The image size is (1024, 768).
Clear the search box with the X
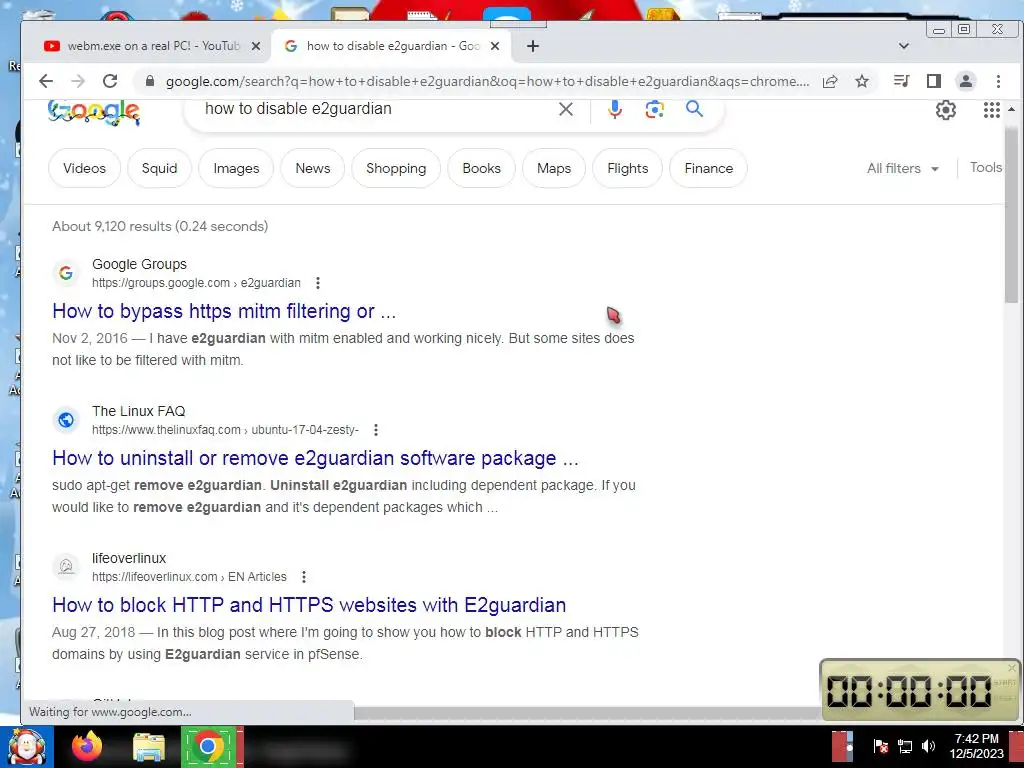pyautogui.click(x=566, y=109)
